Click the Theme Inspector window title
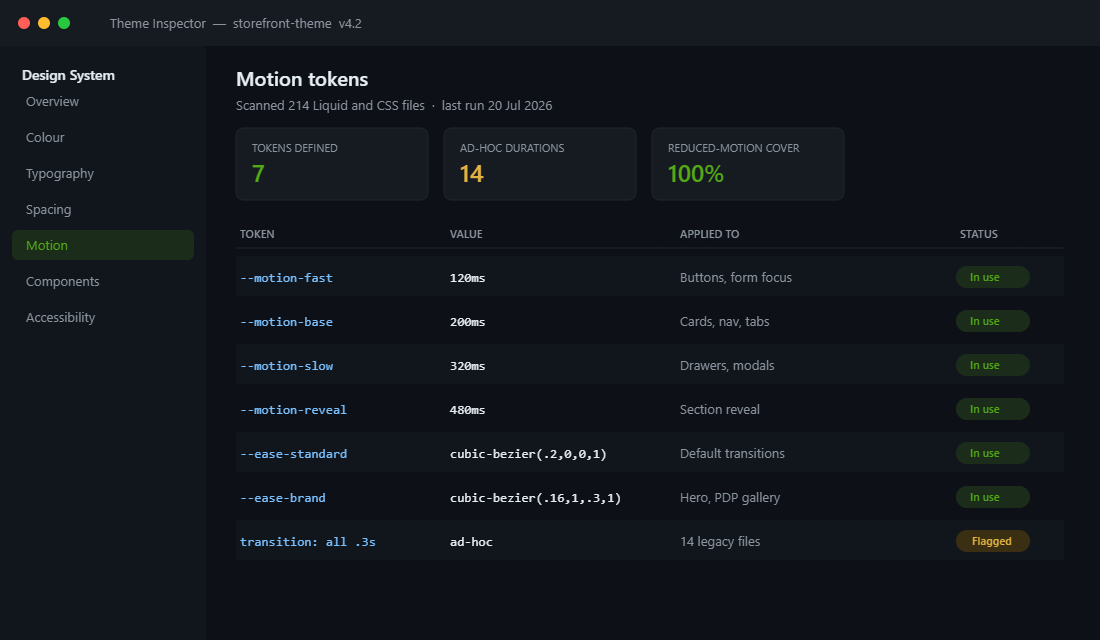Image resolution: width=1100 pixels, height=640 pixels. [x=236, y=23]
